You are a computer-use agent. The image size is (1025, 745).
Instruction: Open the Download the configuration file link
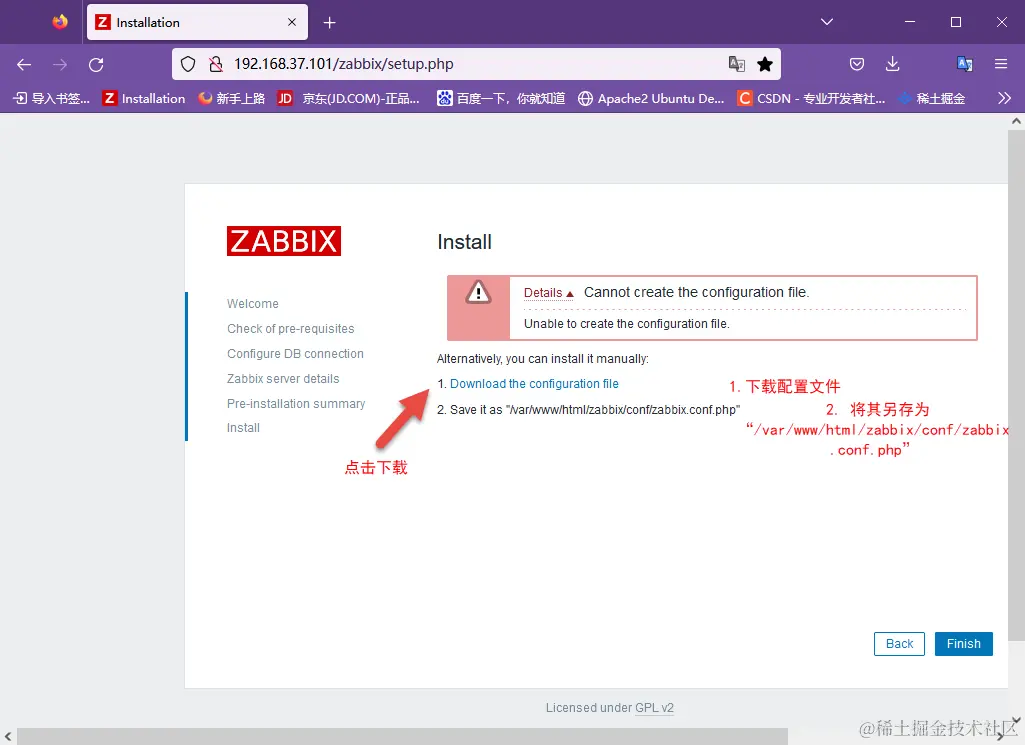point(535,383)
